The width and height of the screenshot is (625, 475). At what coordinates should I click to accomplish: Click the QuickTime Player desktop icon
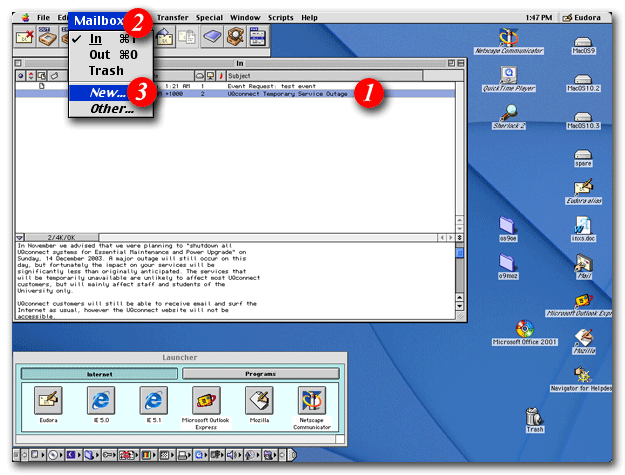[508, 76]
